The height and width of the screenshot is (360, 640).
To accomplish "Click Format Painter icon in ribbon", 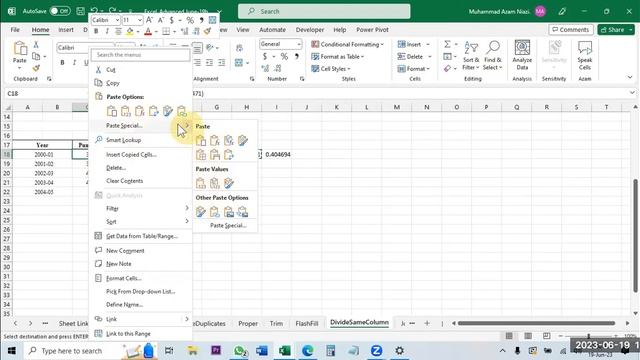I will click(x=36, y=68).
